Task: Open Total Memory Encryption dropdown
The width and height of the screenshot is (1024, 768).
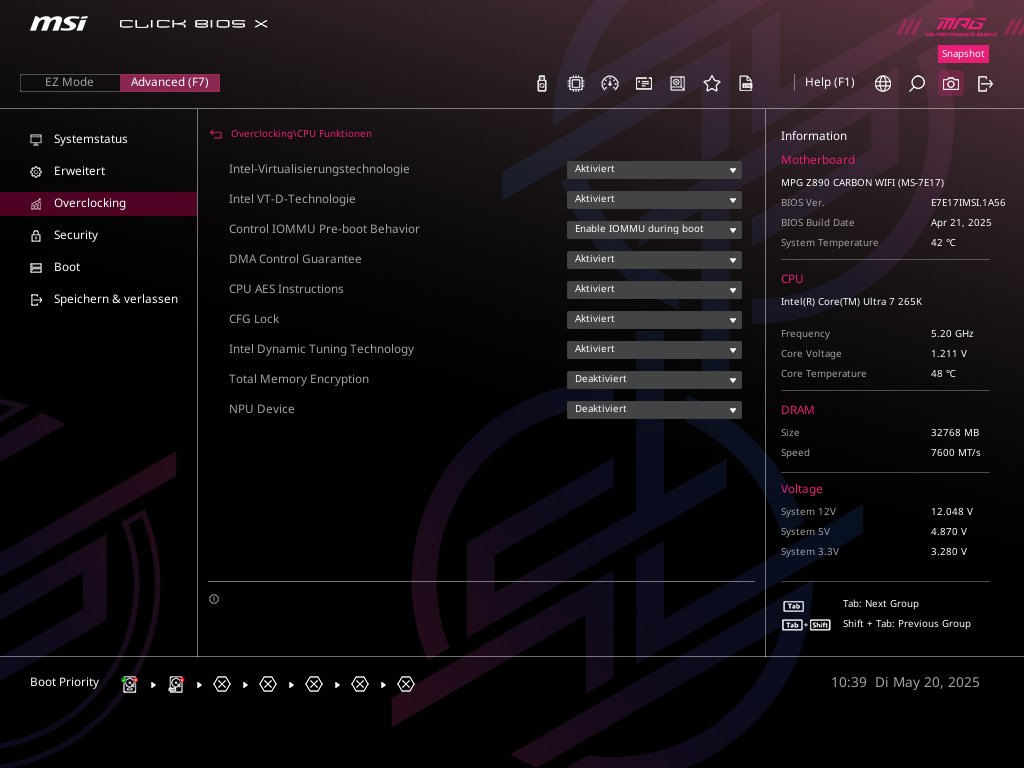Action: (654, 380)
